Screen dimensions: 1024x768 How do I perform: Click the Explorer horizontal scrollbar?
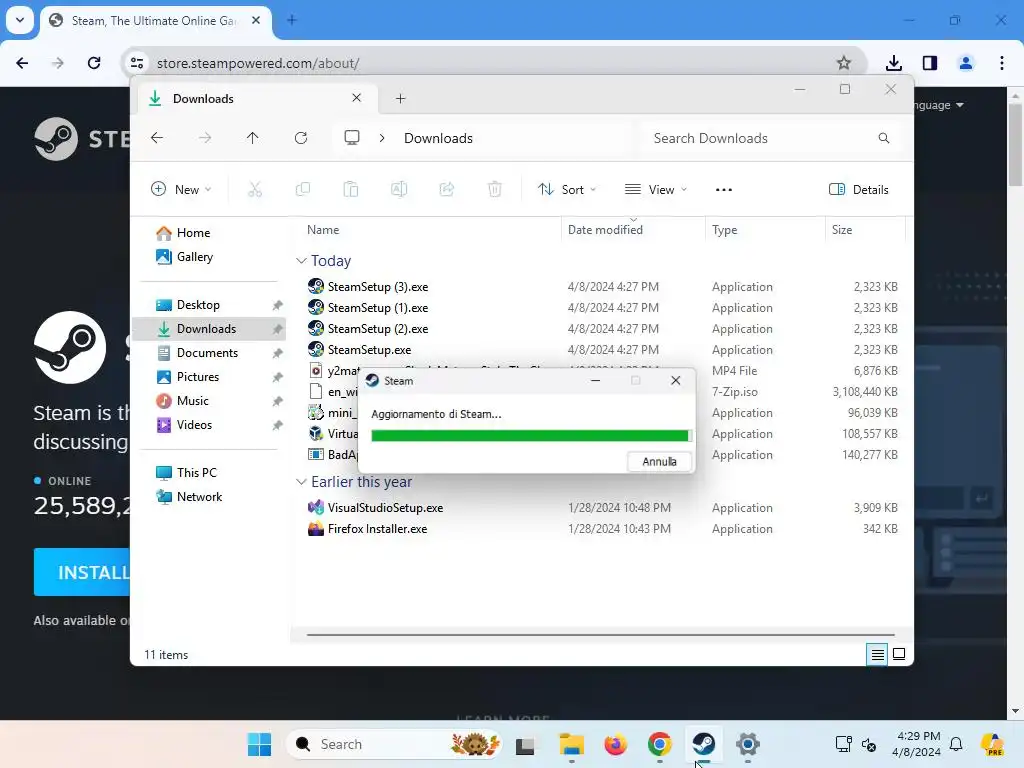600,634
